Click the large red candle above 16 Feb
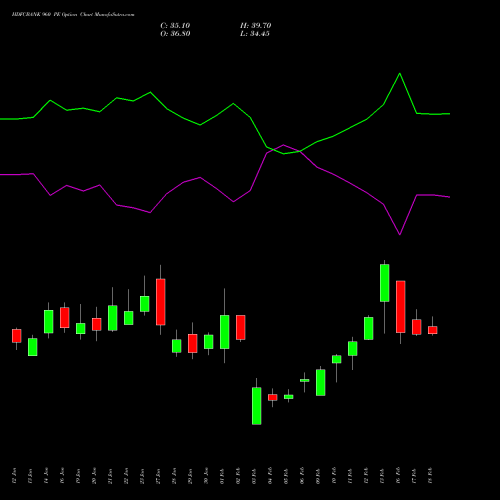 coord(401,307)
